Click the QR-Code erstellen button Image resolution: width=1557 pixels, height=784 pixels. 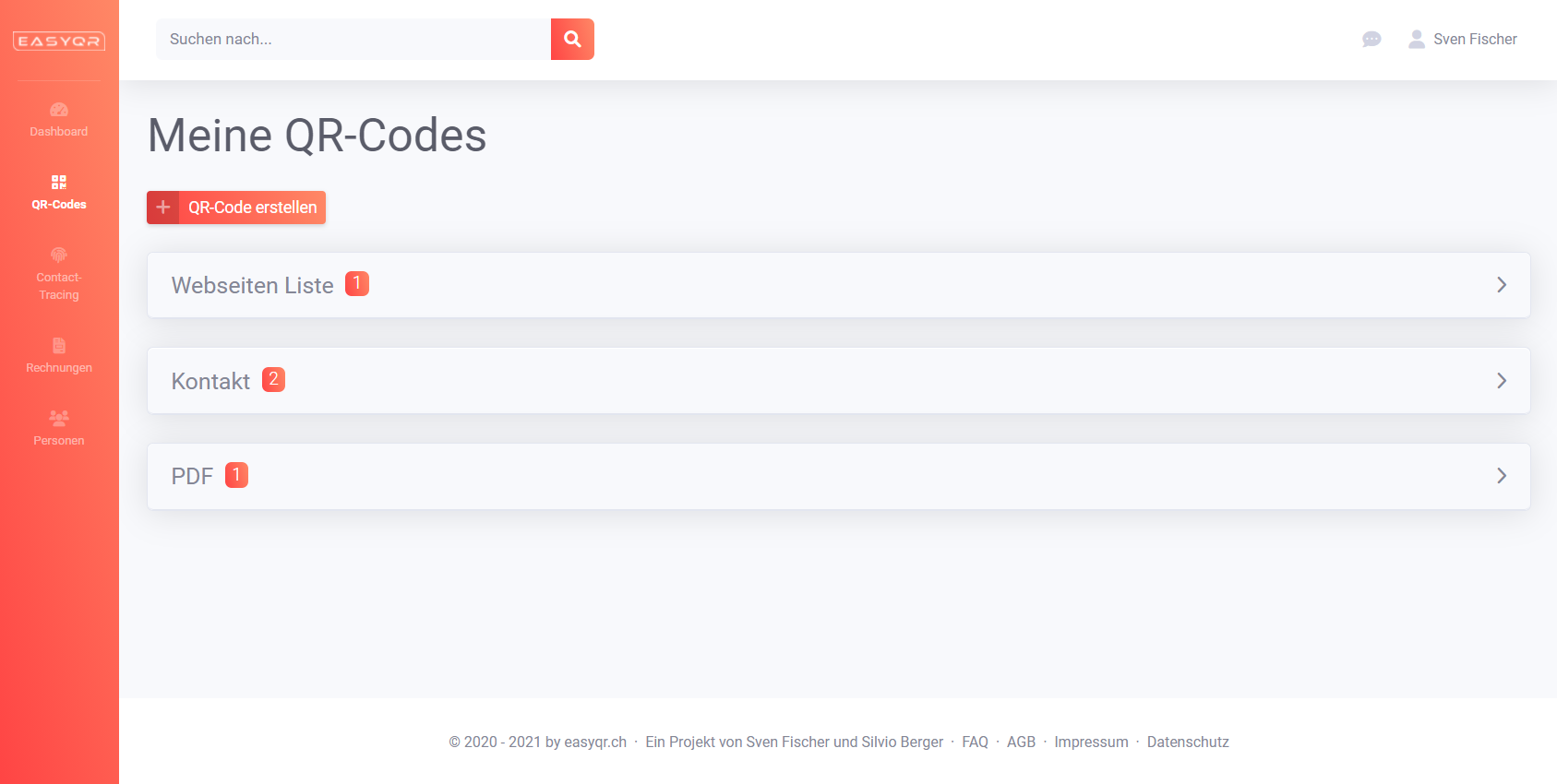coord(236,208)
